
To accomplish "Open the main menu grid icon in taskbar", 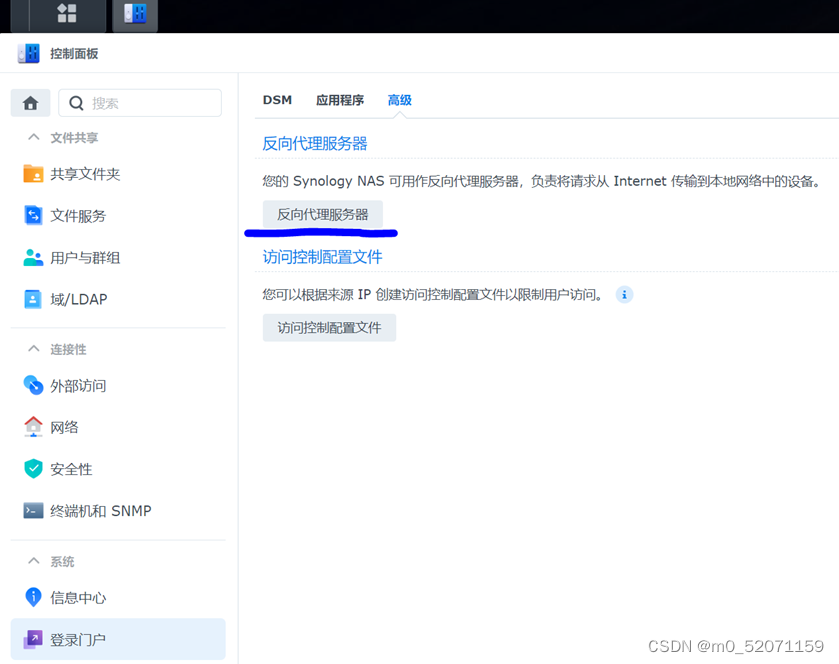I will click(x=67, y=13).
